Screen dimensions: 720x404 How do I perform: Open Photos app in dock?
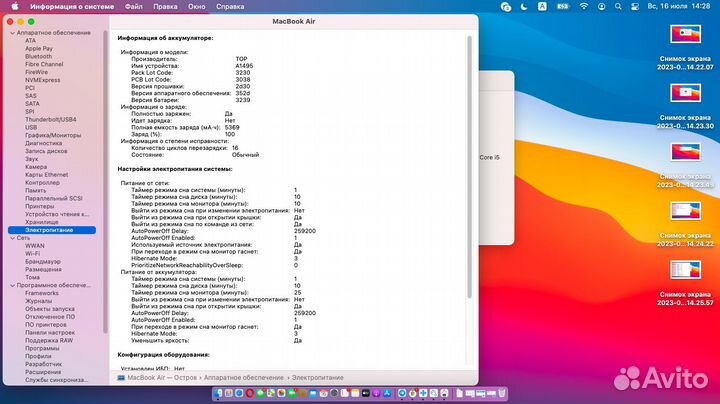[281, 393]
